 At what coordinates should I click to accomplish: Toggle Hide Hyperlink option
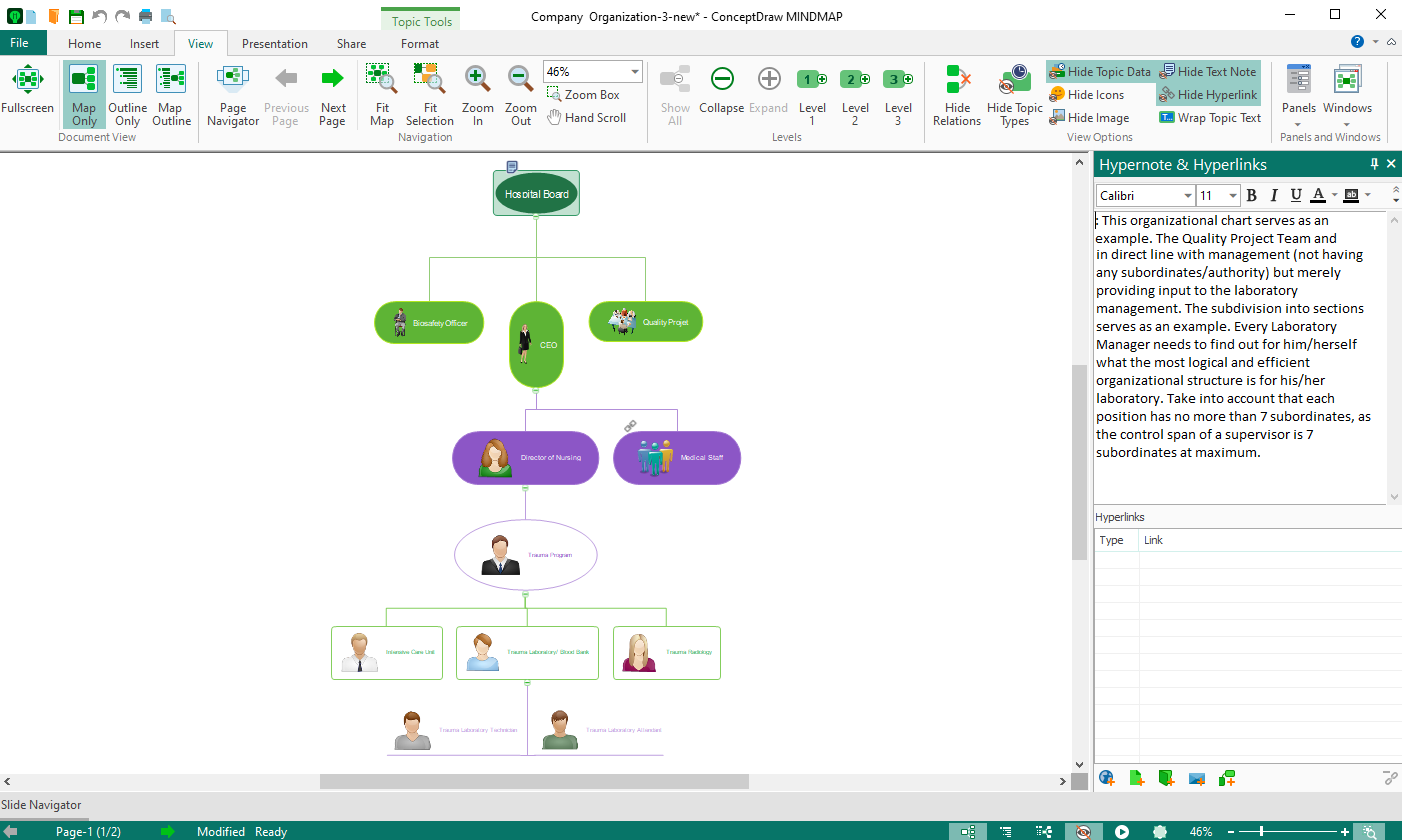click(1208, 94)
